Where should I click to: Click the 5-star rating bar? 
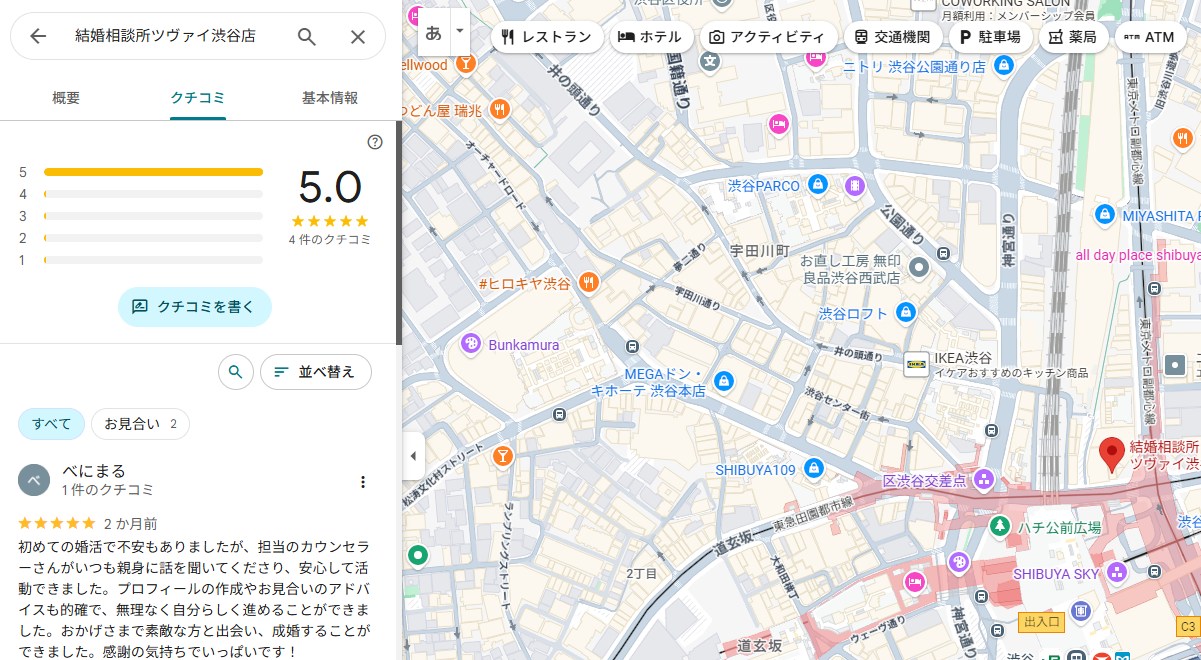click(x=153, y=172)
